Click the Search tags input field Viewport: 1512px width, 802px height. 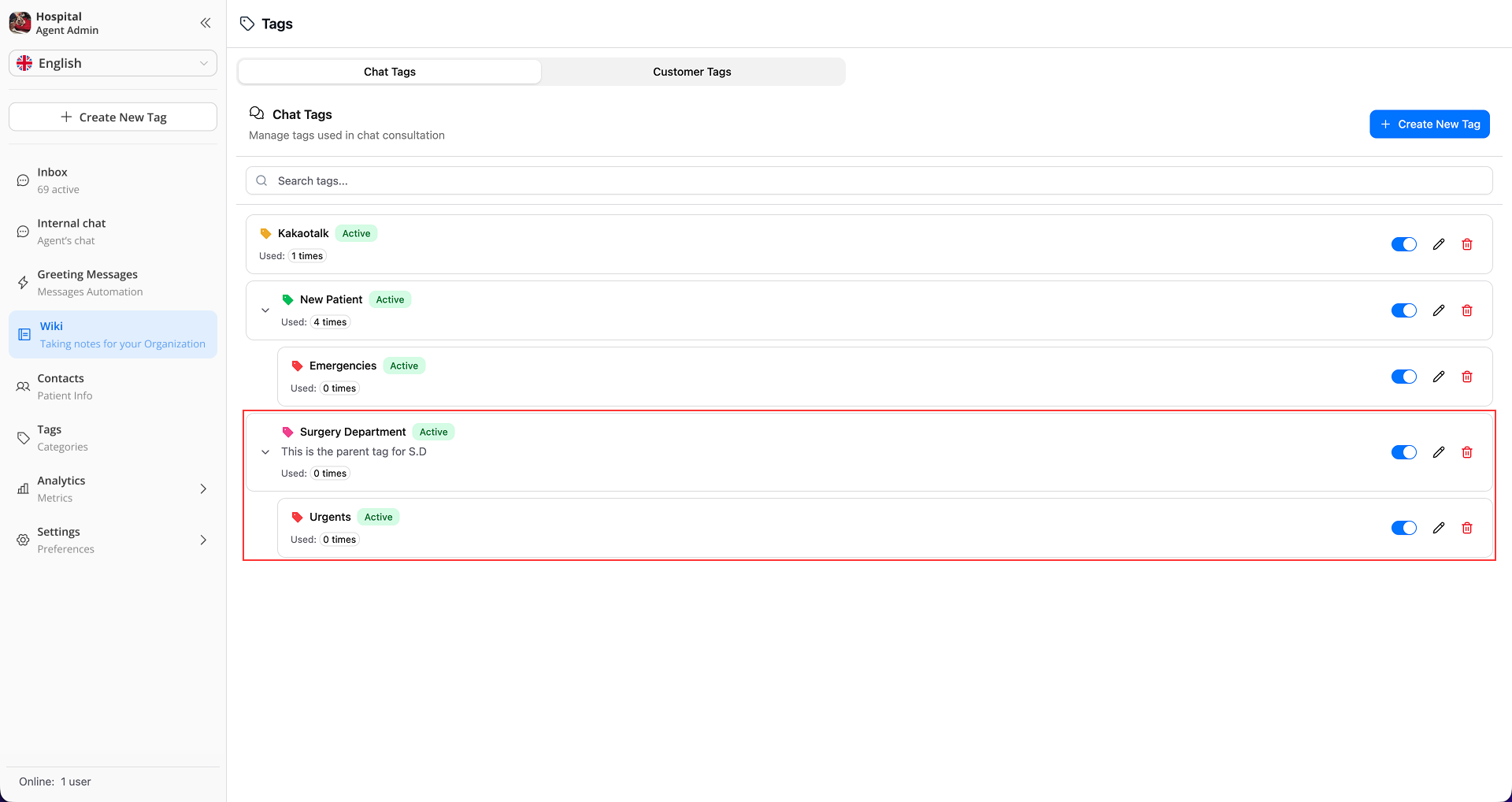pyautogui.click(x=869, y=180)
